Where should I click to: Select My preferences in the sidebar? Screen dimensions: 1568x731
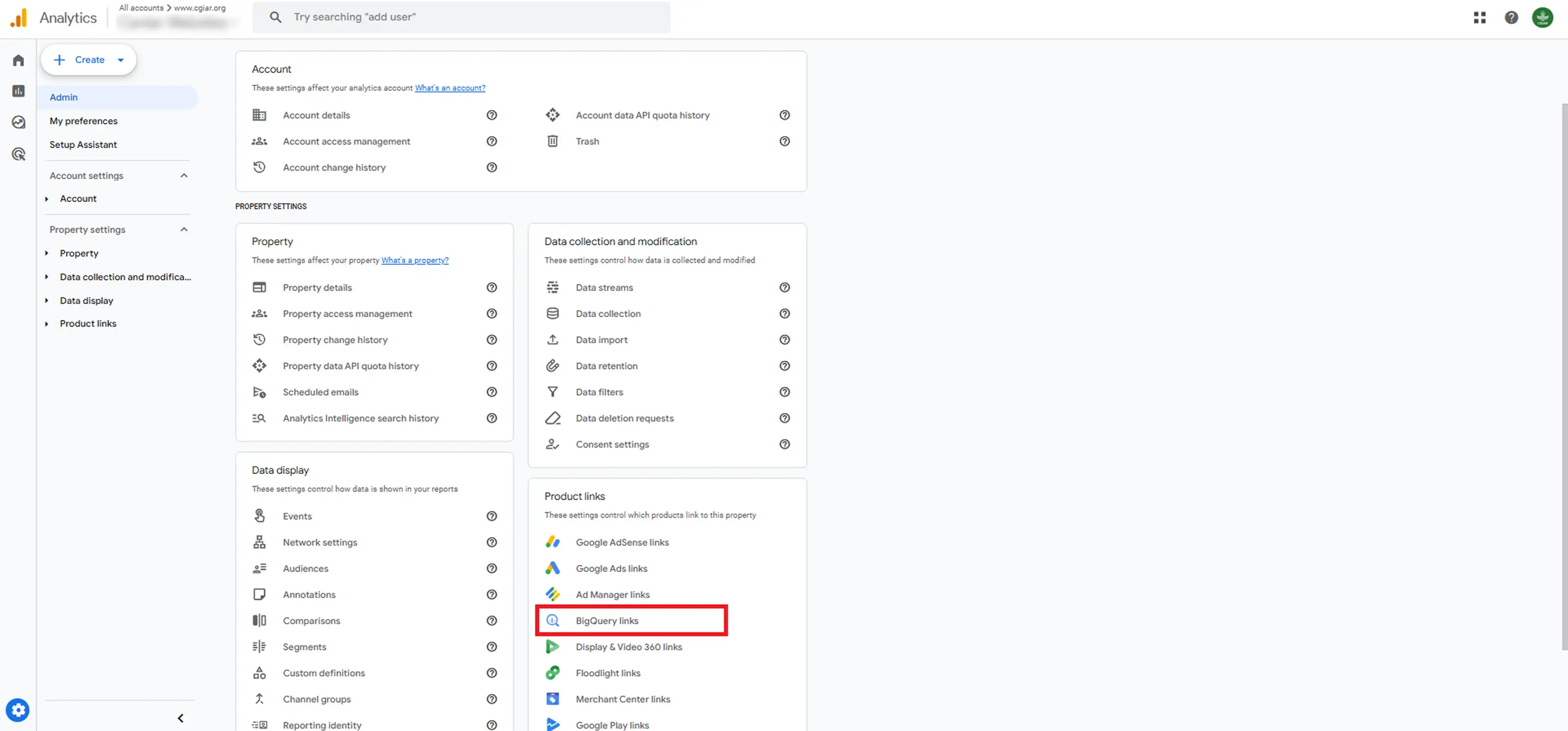[x=83, y=121]
